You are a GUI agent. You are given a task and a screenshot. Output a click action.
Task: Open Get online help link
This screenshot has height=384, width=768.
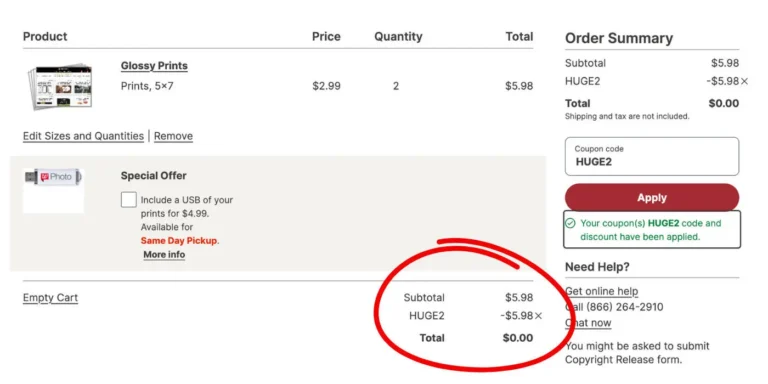601,291
